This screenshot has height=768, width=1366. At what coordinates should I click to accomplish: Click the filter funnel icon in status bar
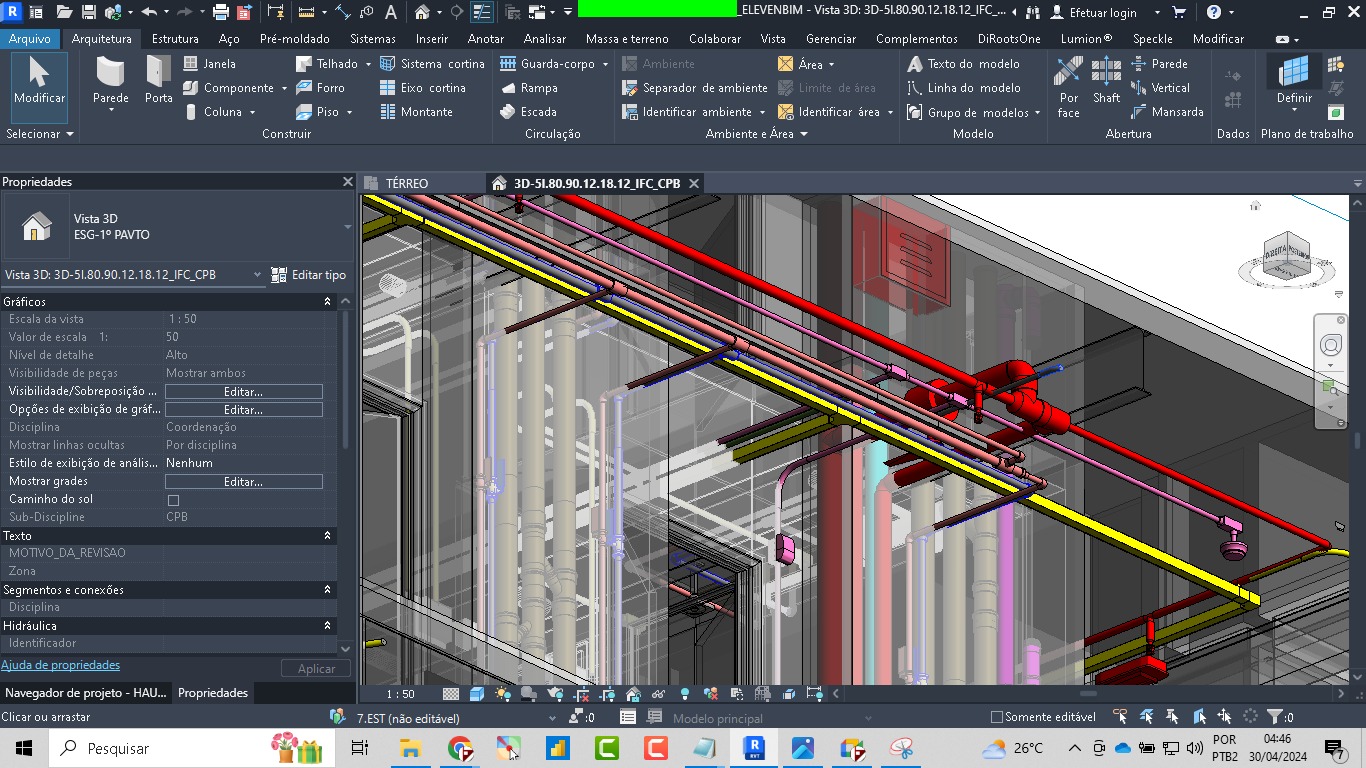pos(1274,717)
